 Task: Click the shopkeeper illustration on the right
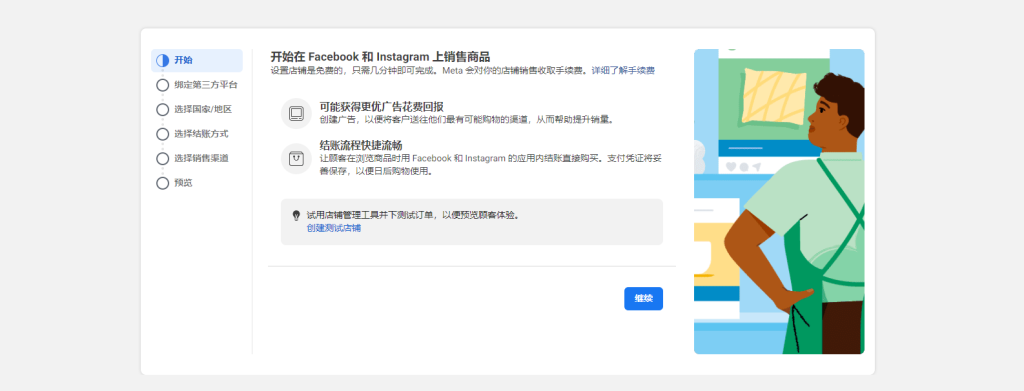[779, 202]
